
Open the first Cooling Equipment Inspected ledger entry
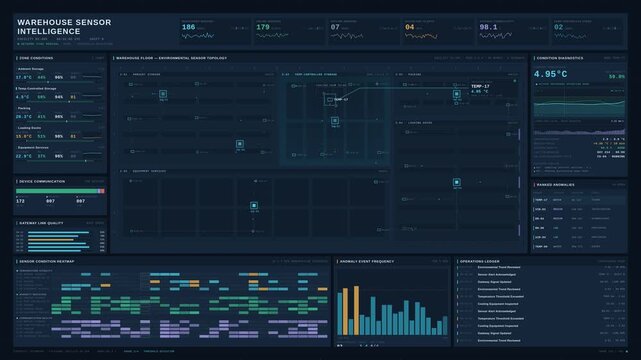coord(541,304)
